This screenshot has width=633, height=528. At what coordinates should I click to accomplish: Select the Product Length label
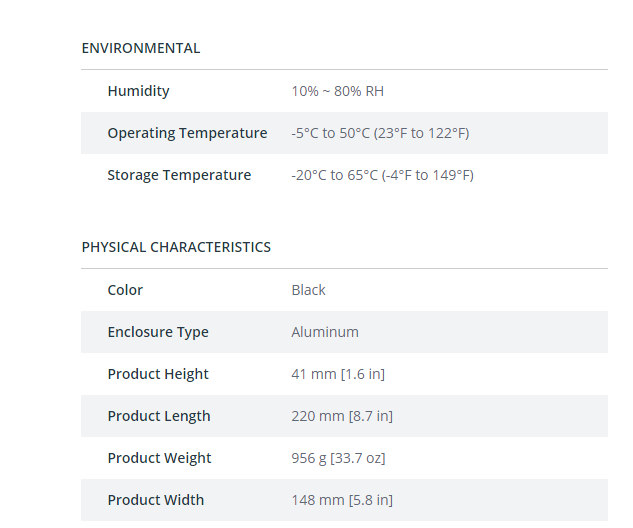(159, 416)
